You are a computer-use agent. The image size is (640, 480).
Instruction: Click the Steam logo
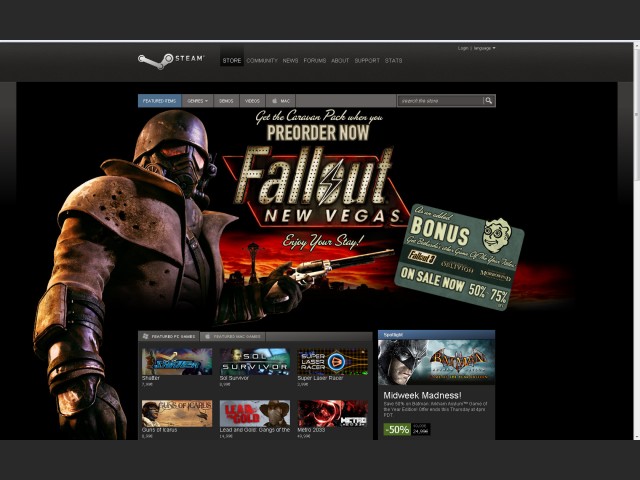171,61
